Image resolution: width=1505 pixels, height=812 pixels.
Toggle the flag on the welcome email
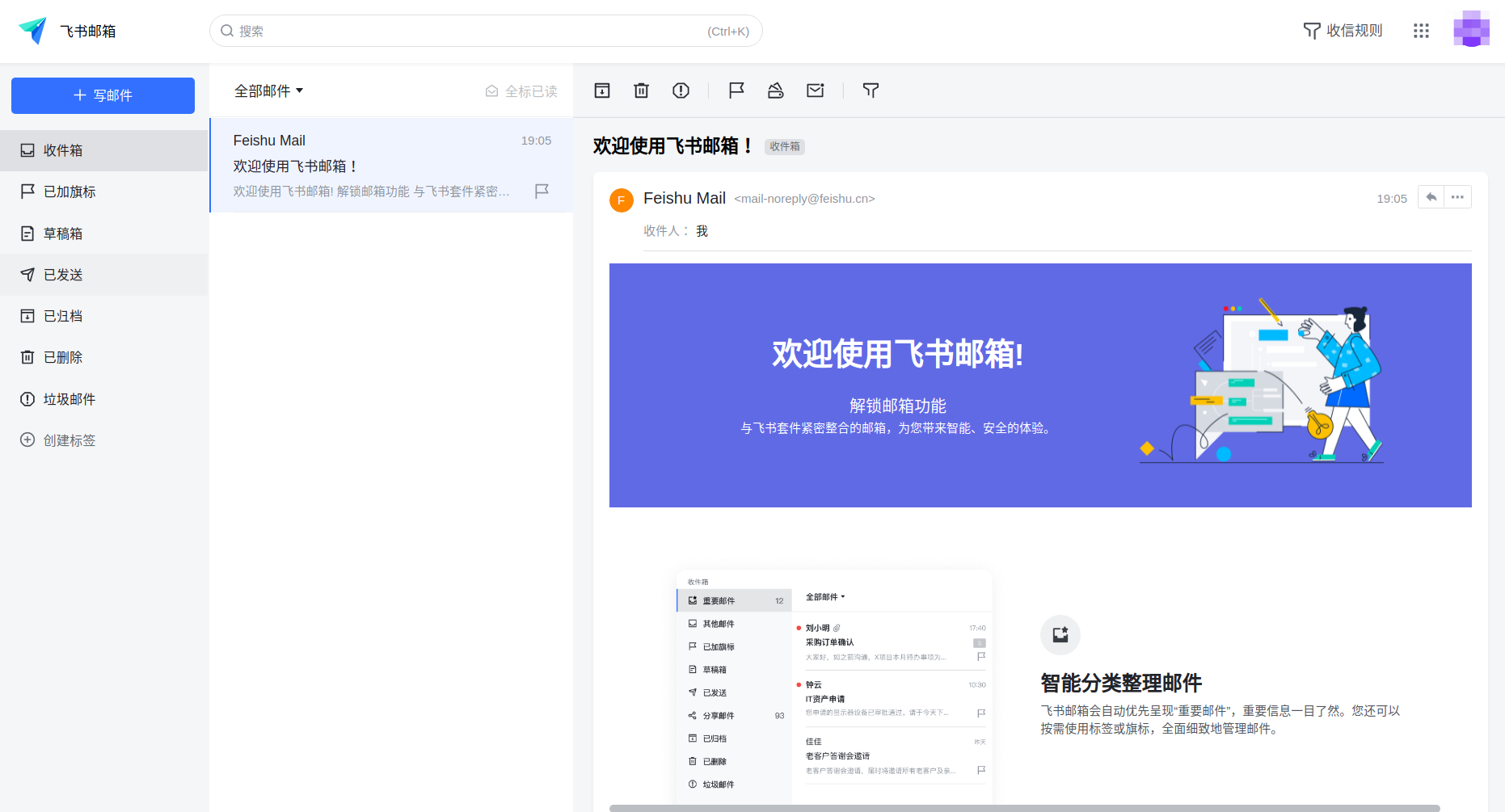[x=542, y=191]
